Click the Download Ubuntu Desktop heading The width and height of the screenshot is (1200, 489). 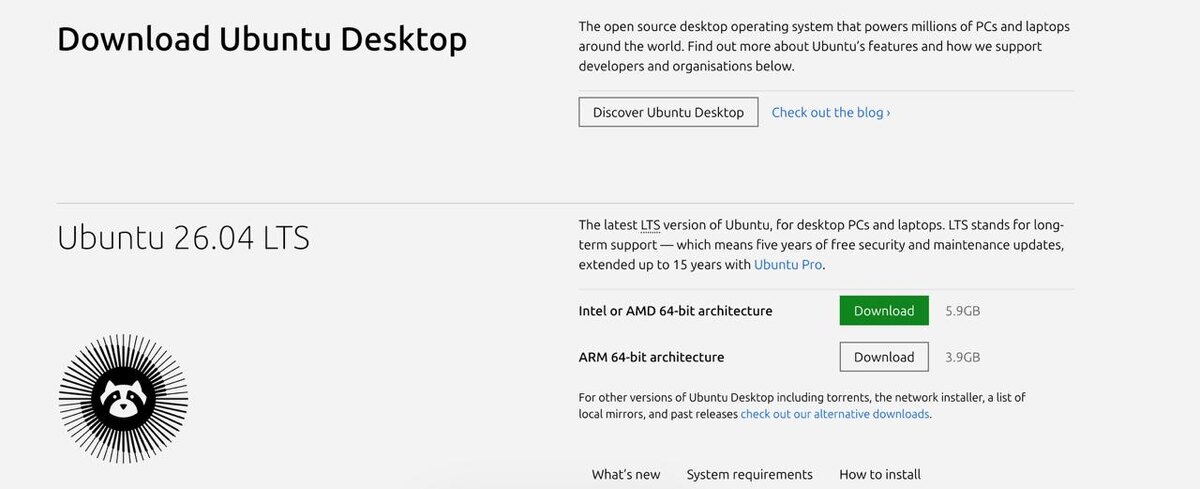tap(262, 40)
